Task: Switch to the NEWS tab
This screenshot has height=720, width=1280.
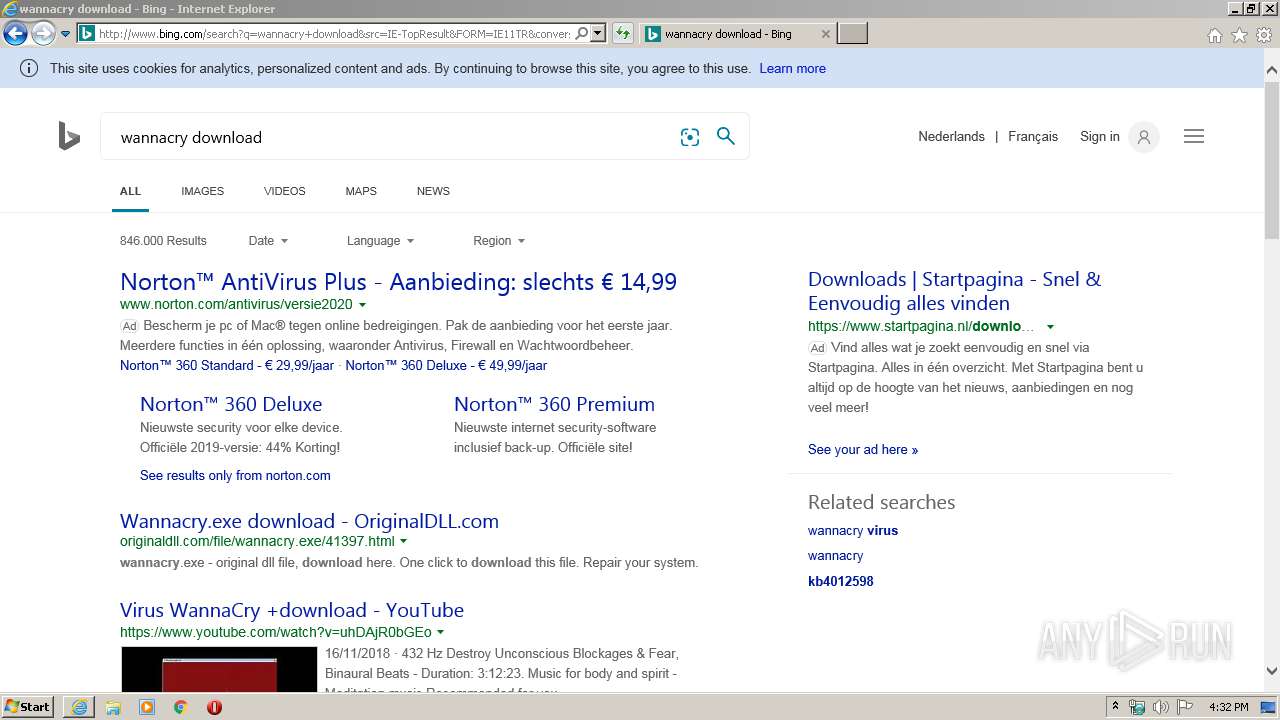Action: pos(433,191)
